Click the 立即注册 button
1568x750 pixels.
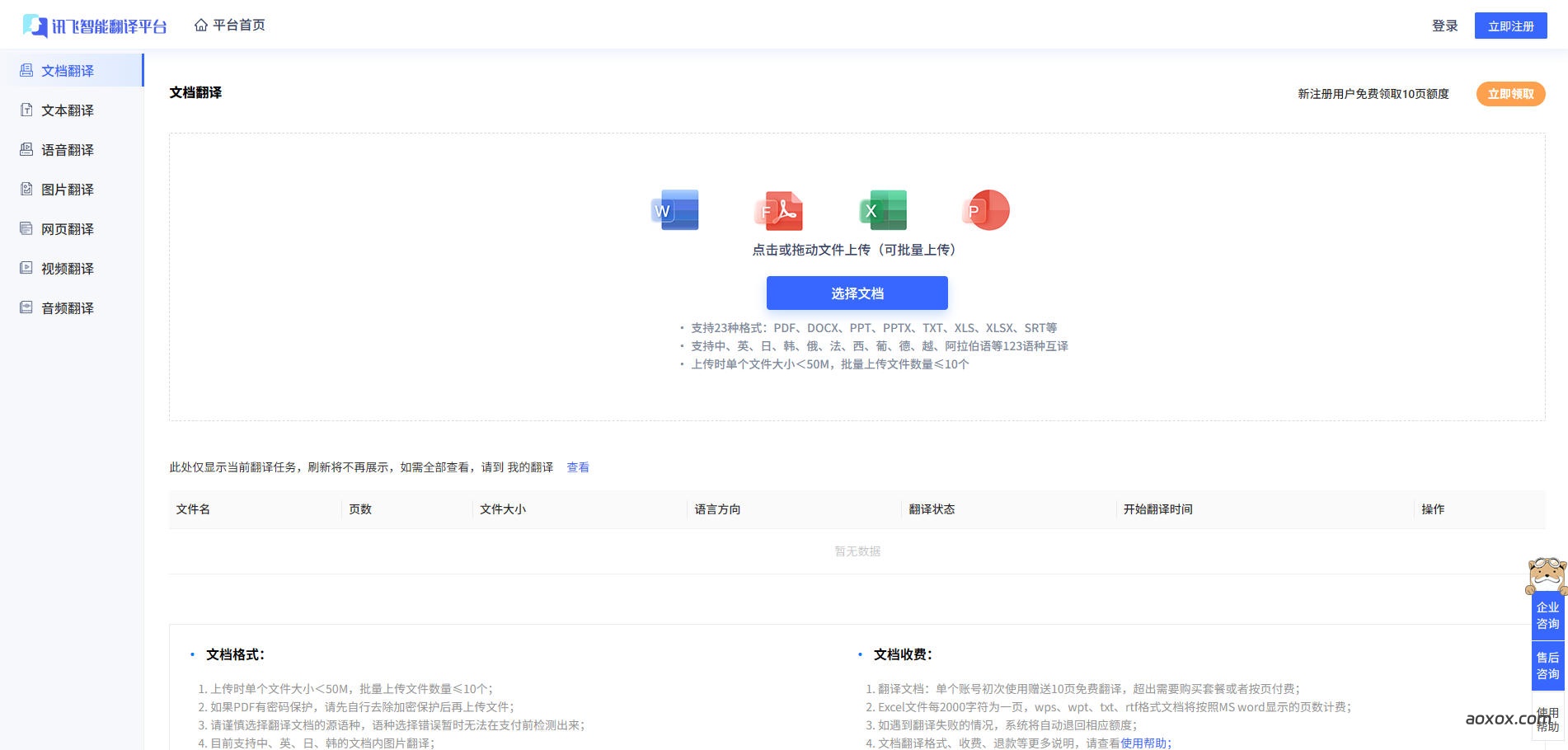click(x=1511, y=25)
